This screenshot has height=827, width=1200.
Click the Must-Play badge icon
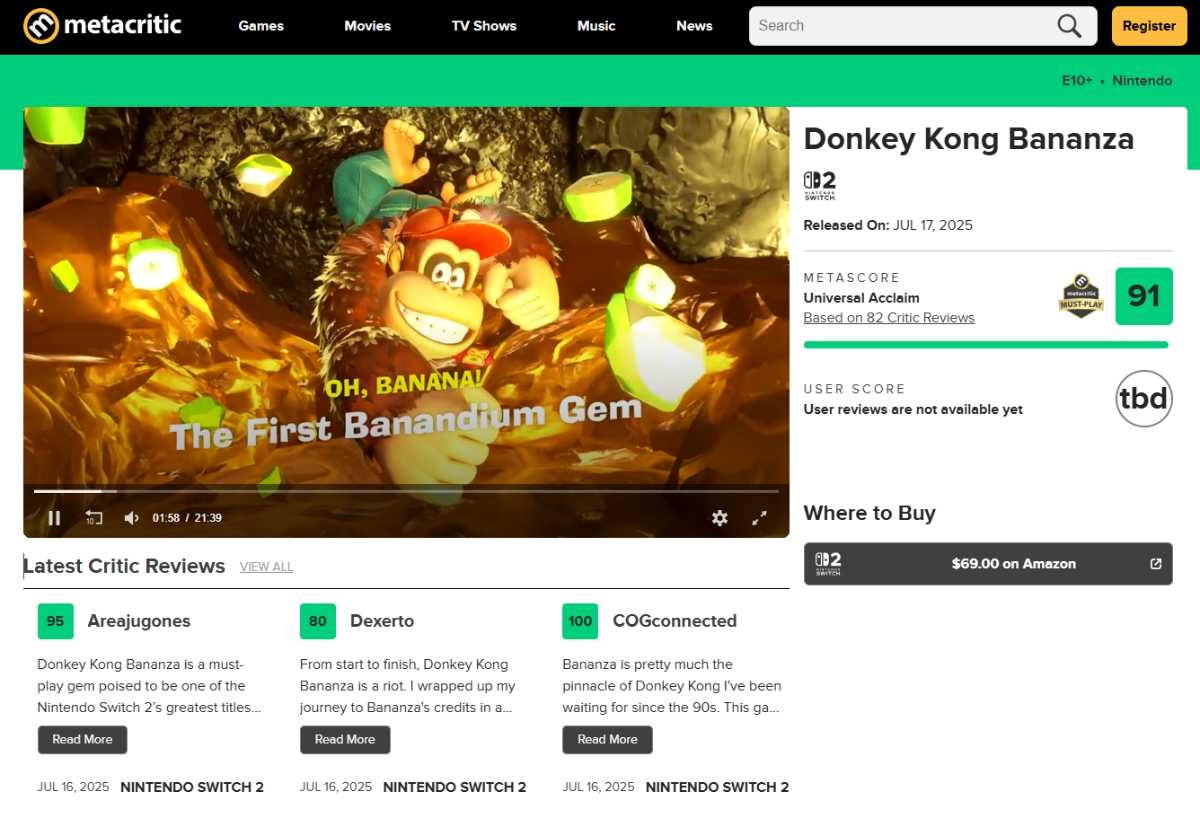pyautogui.click(x=1081, y=297)
